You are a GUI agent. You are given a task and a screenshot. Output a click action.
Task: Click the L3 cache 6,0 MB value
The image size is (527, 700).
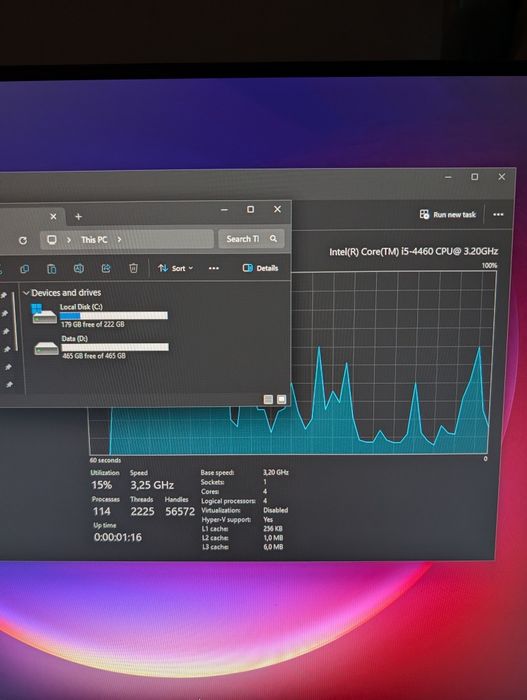[273, 547]
